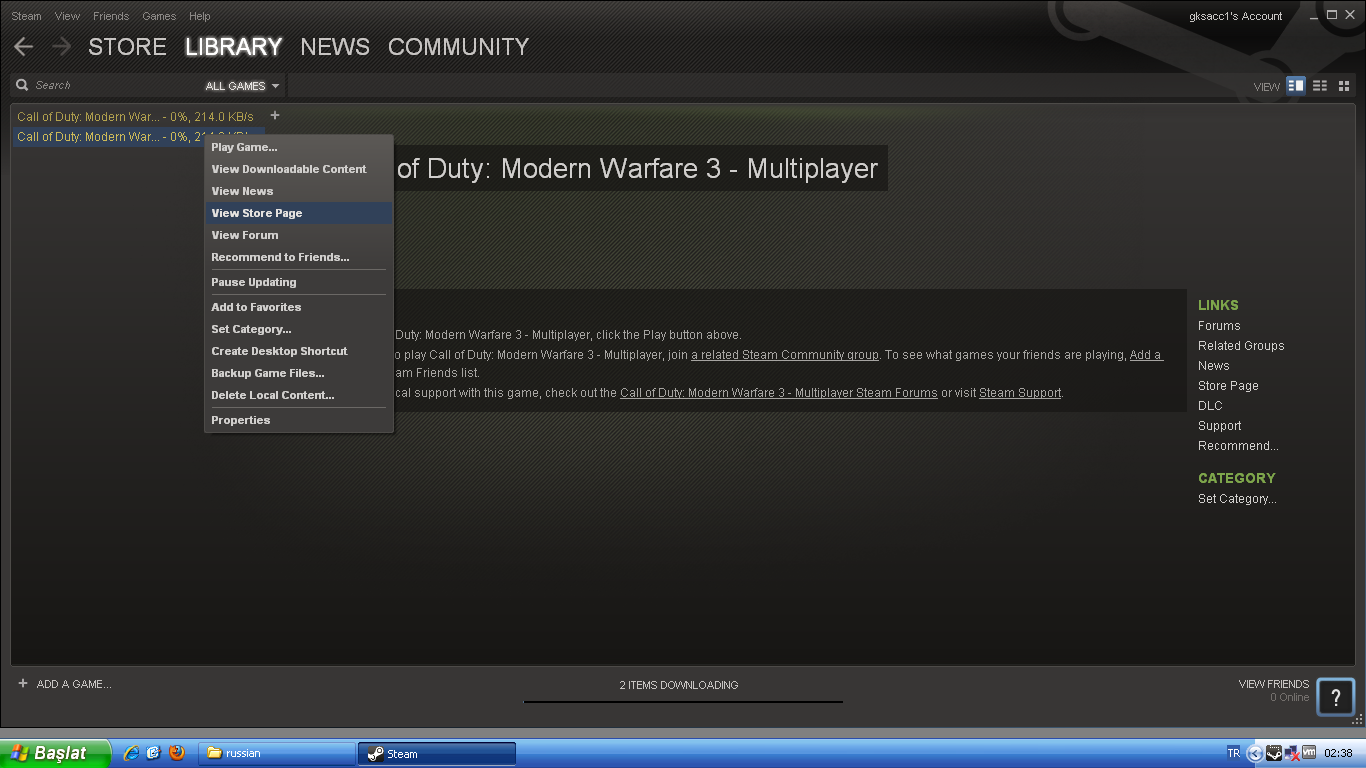Open Modern Warfare 3 Multiplayer Steam Forums link
This screenshot has height=768, width=1366.
tap(779, 393)
